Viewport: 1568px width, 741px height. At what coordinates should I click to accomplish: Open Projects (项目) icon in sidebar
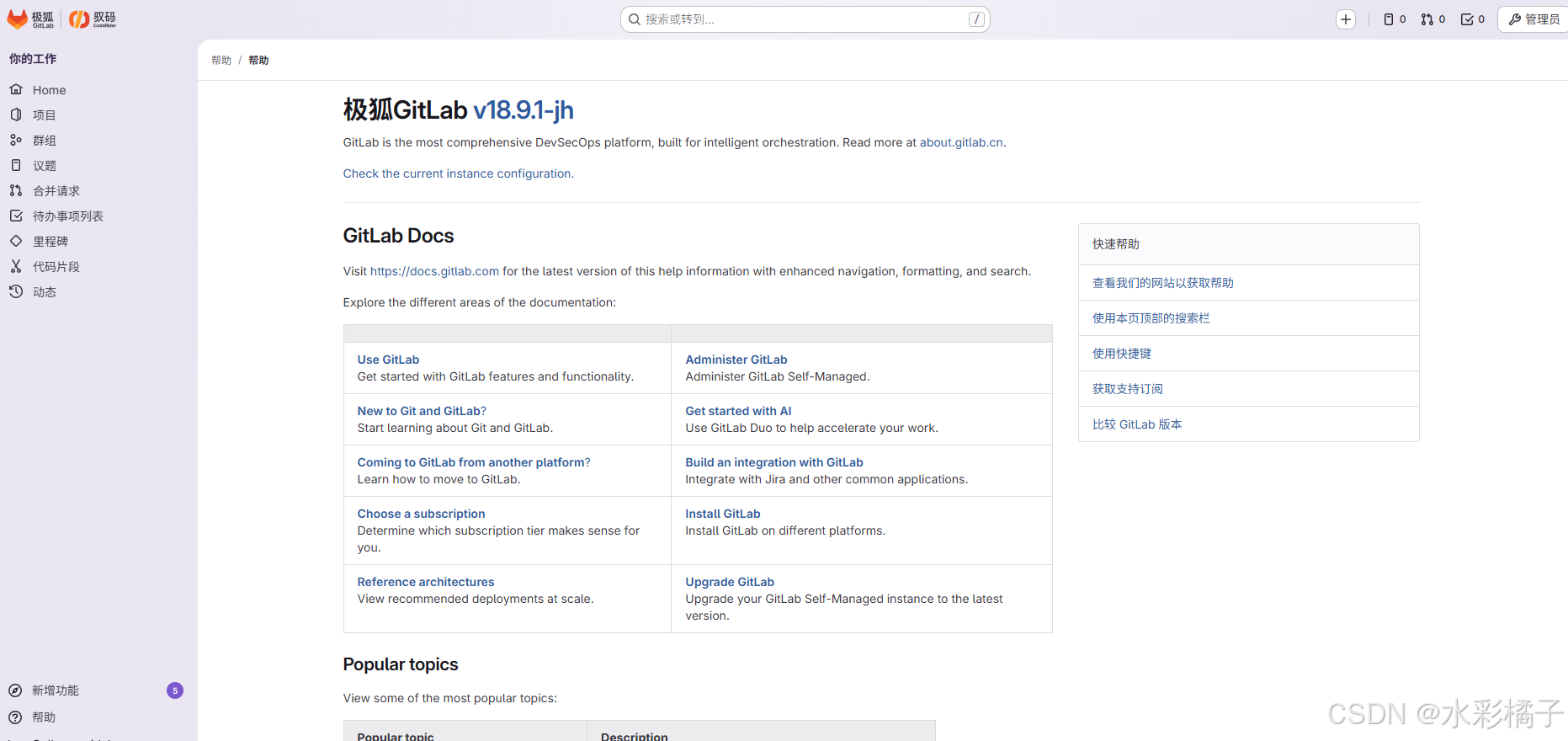16,115
